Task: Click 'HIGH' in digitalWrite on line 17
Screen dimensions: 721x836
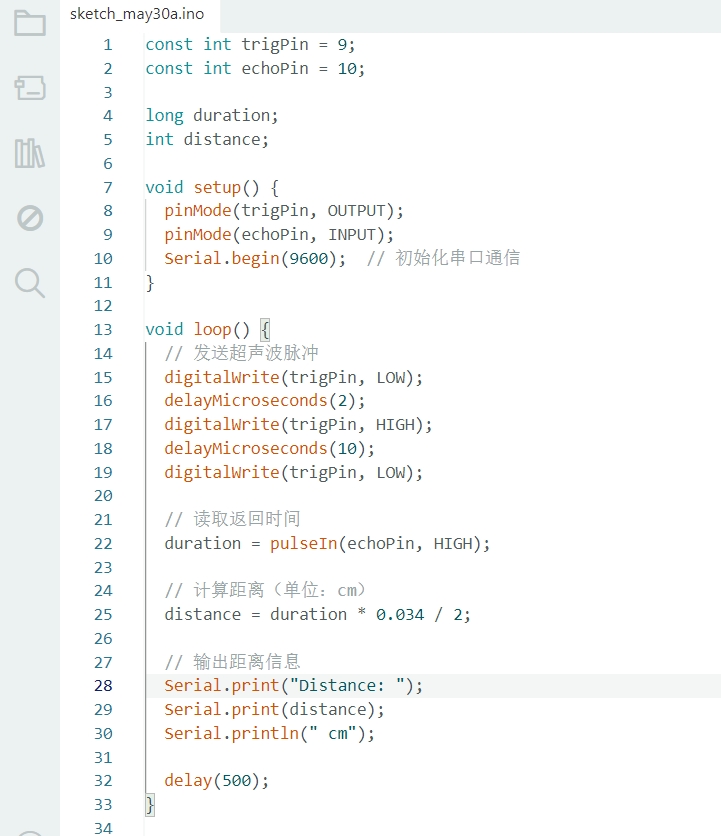Action: click(395, 425)
